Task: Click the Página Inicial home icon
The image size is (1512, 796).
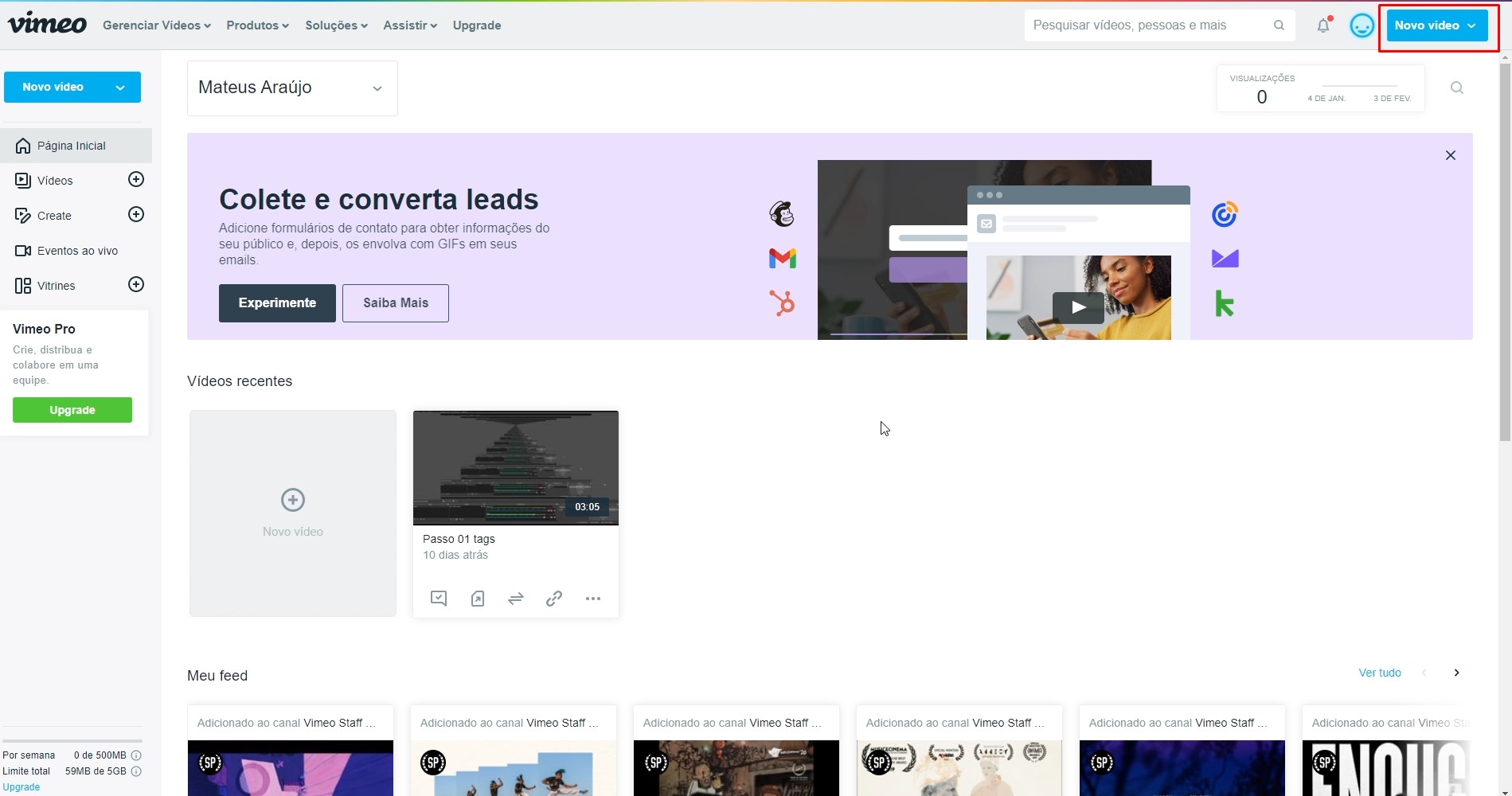Action: [23, 146]
